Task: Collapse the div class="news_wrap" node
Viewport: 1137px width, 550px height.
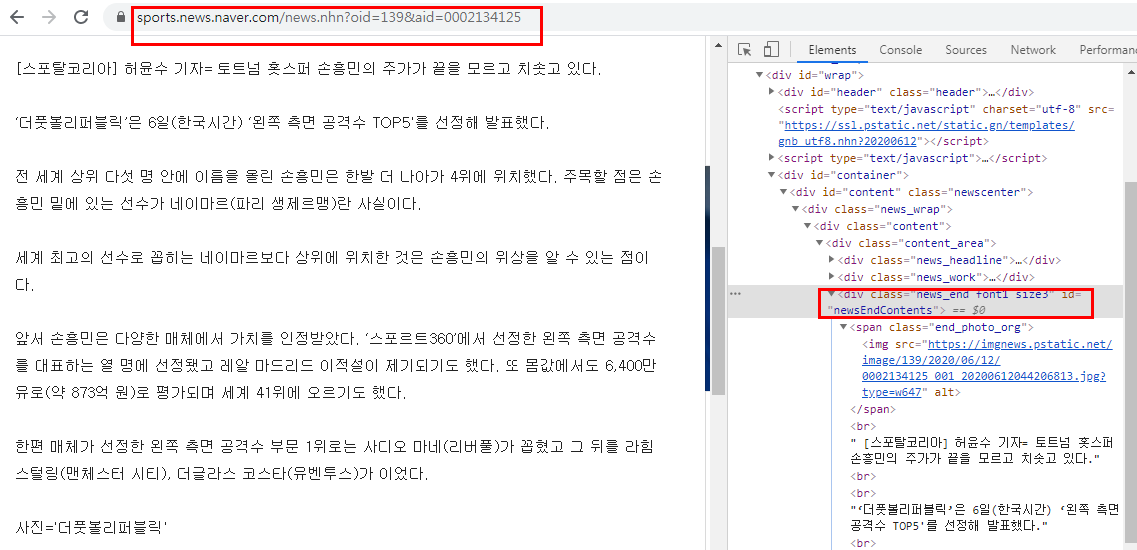Action: point(795,209)
